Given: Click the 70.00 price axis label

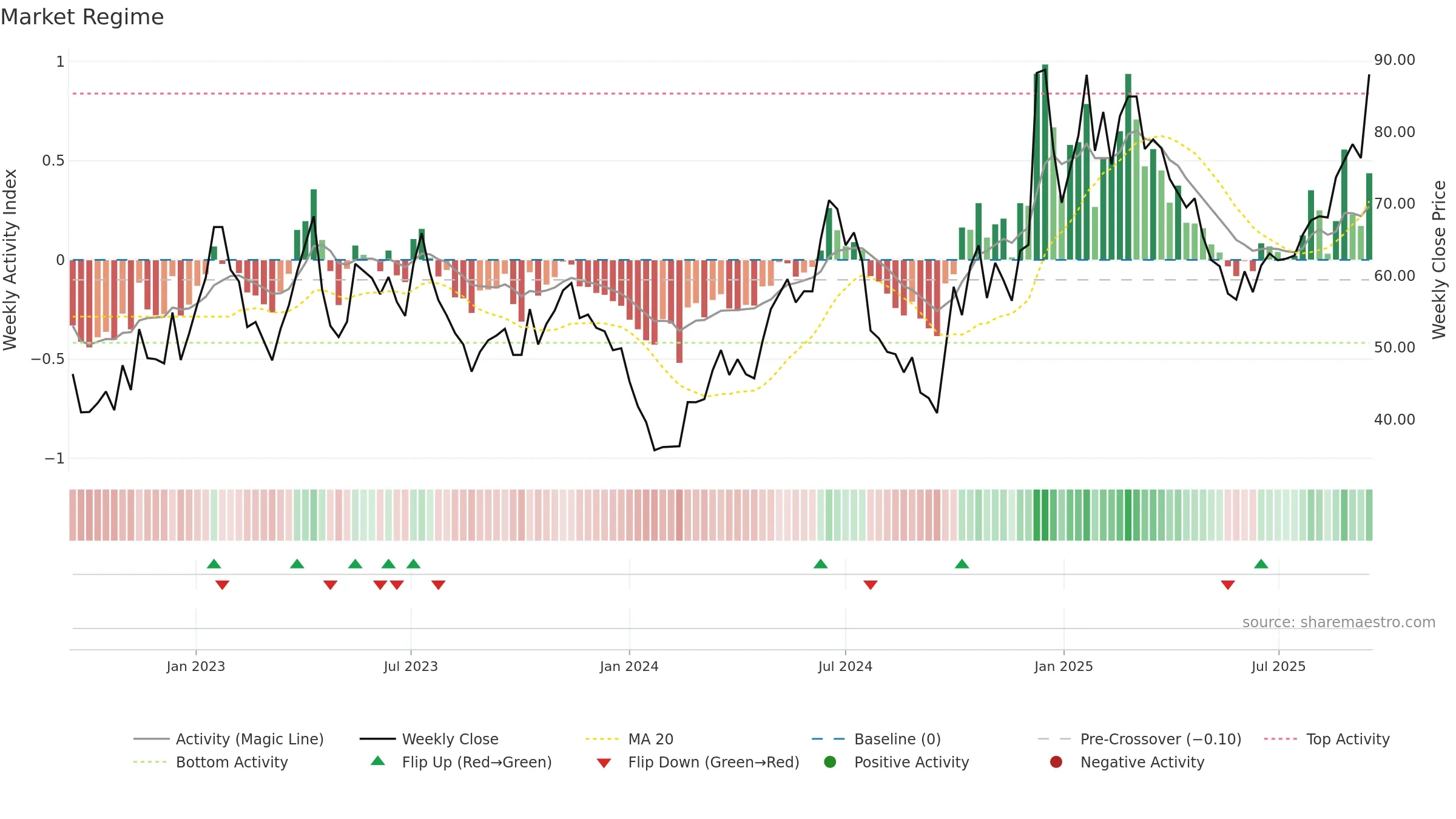Looking at the screenshot, I should pyautogui.click(x=1395, y=204).
